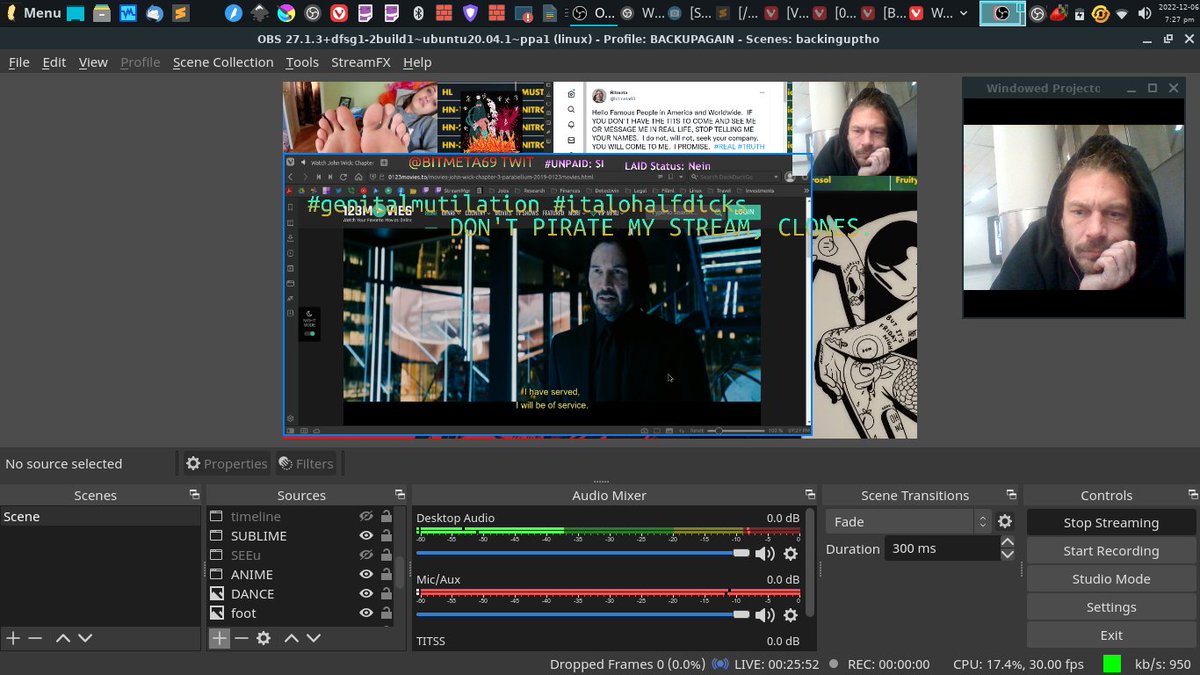Select the ANIME source row

[x=300, y=574]
